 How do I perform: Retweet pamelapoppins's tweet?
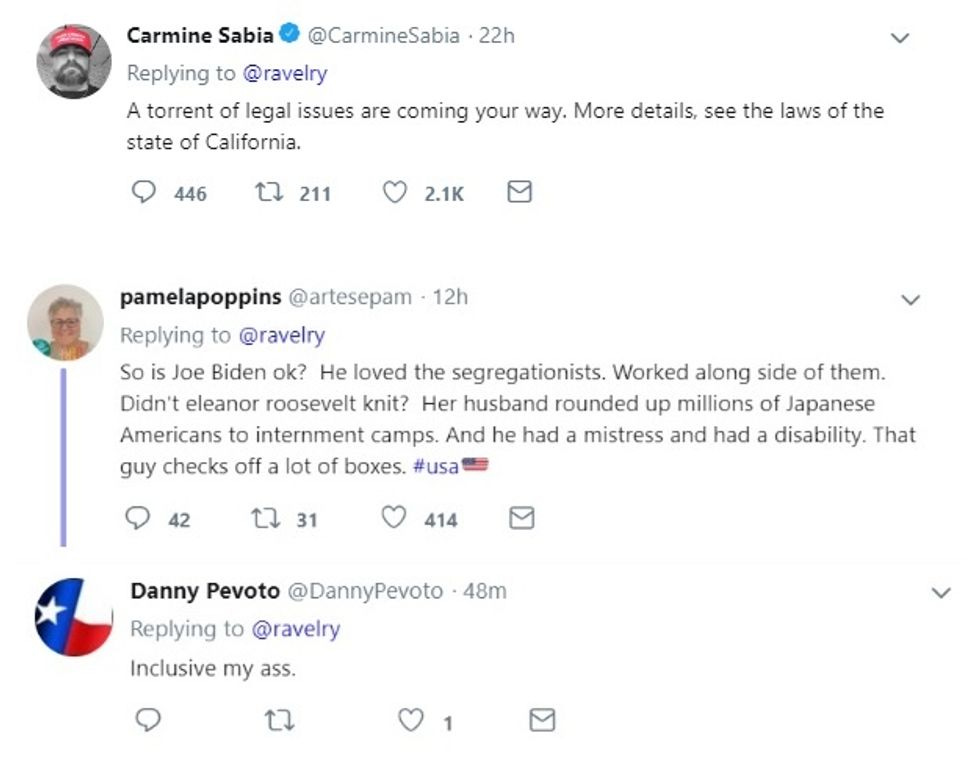[x=264, y=518]
